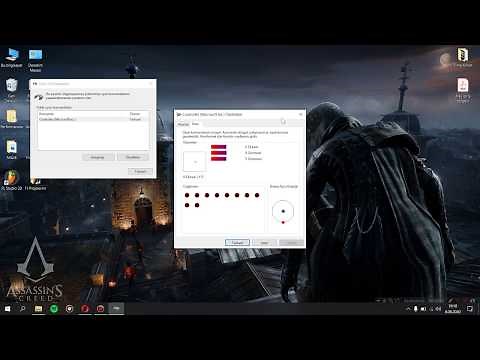Select the archive icon at desktop's top-right
This screenshot has width=480, height=360.
point(463,57)
